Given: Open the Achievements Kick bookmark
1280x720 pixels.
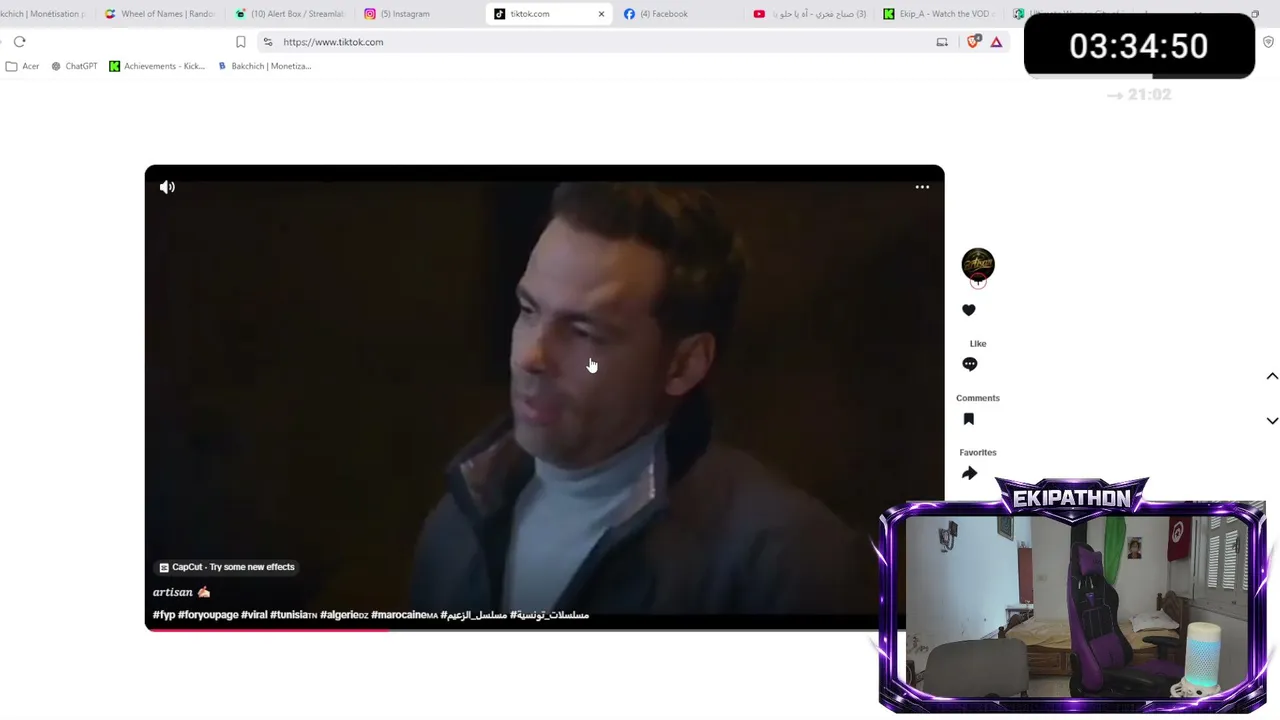Looking at the screenshot, I should coord(157,66).
